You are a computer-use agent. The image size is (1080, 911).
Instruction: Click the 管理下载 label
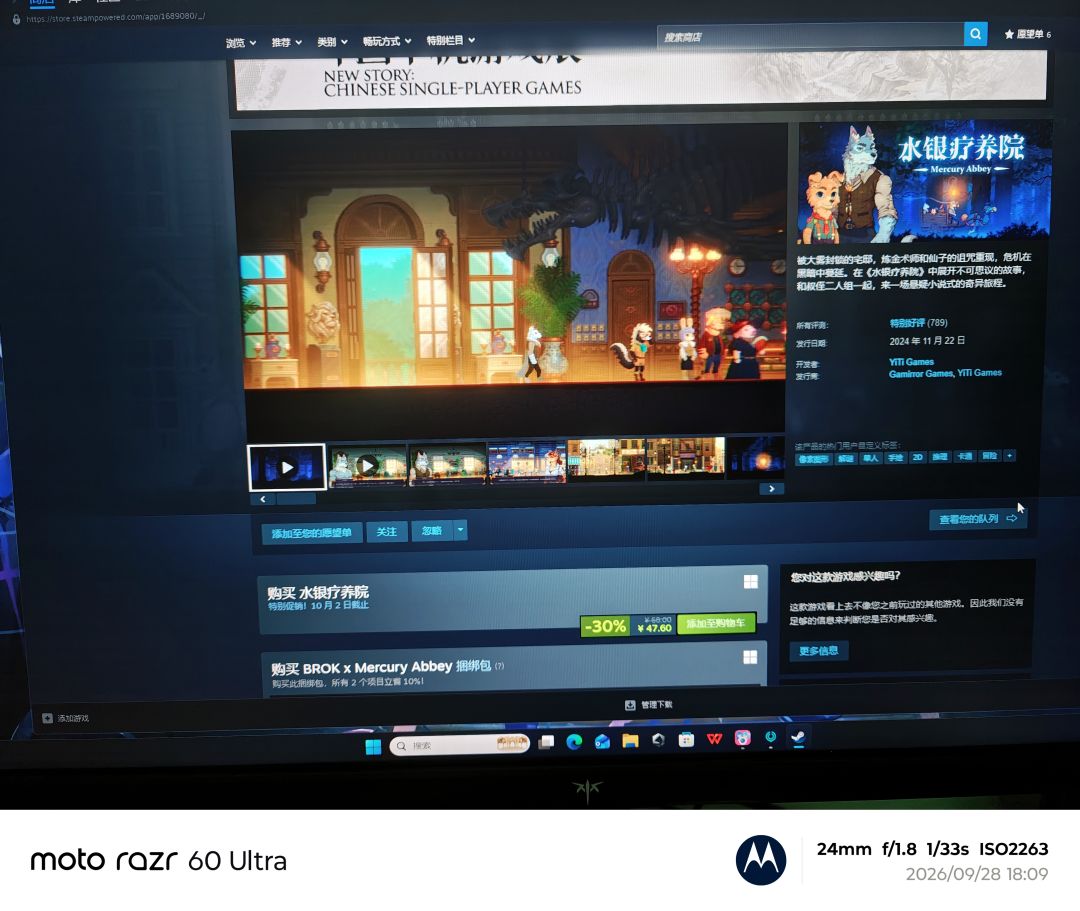click(x=656, y=704)
